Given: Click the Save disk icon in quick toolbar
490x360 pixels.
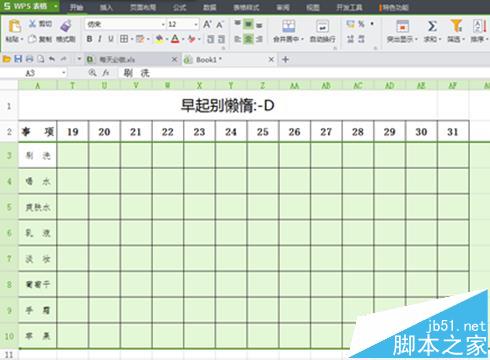Looking at the screenshot, I should pos(18,59).
